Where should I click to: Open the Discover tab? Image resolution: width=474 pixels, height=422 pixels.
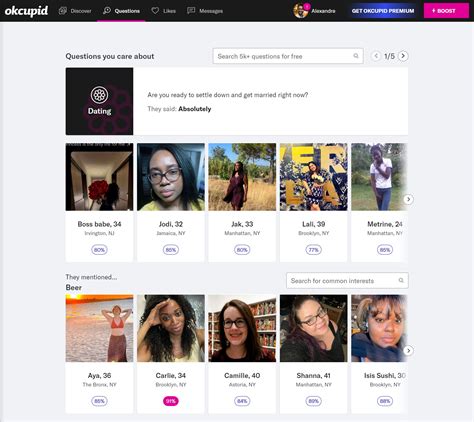75,11
